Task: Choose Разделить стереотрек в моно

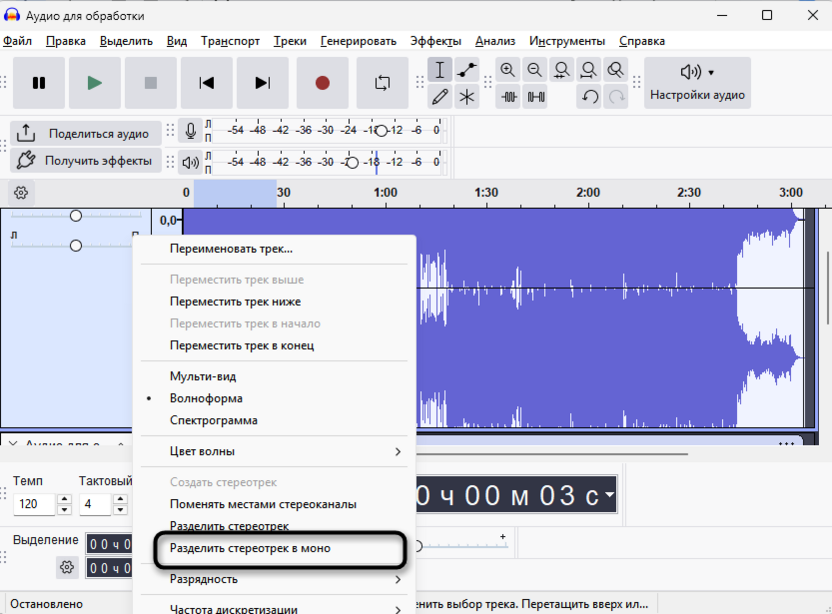Action: point(274,548)
